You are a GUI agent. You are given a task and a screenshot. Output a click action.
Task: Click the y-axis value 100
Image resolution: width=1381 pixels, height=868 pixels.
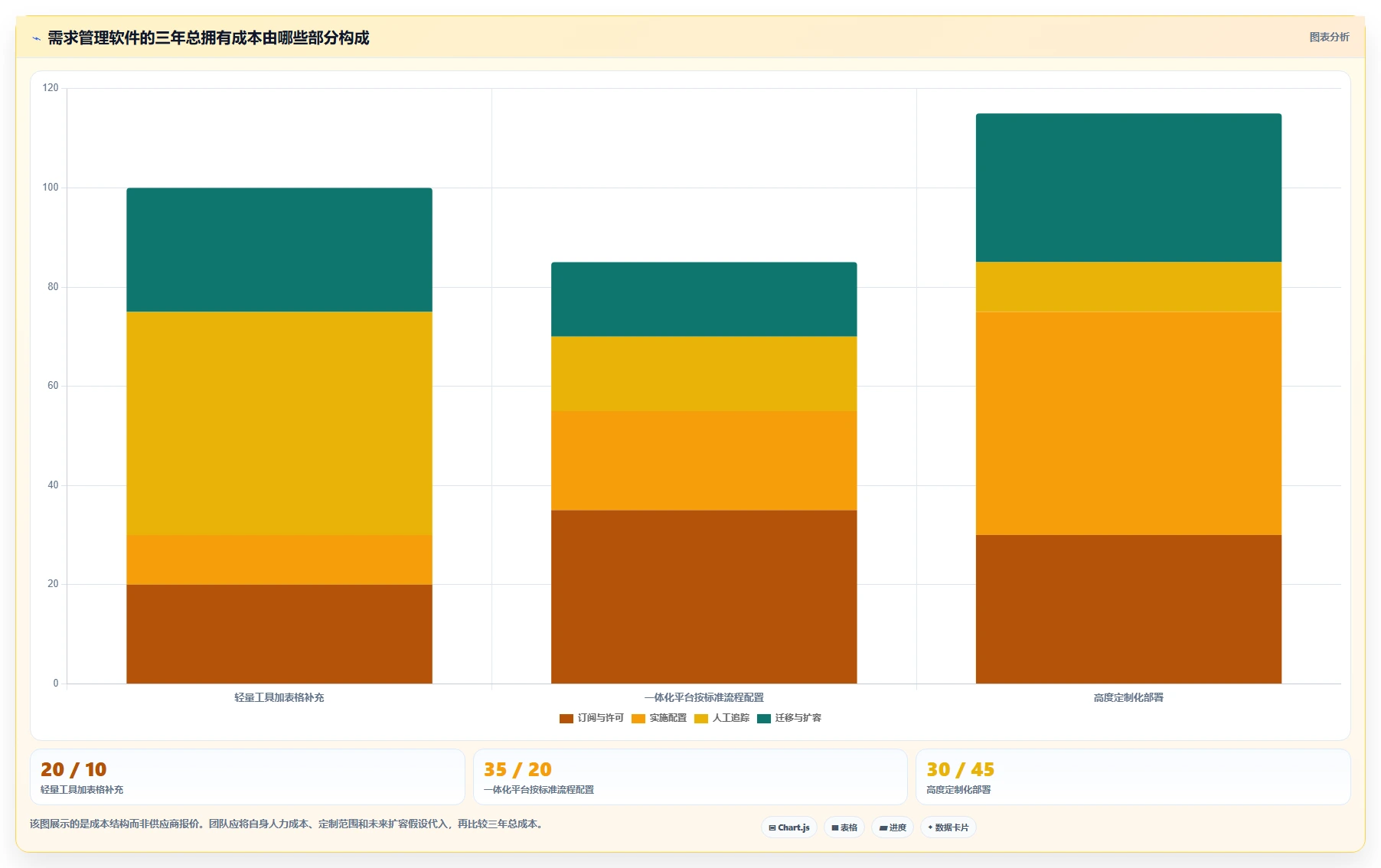tap(51, 188)
